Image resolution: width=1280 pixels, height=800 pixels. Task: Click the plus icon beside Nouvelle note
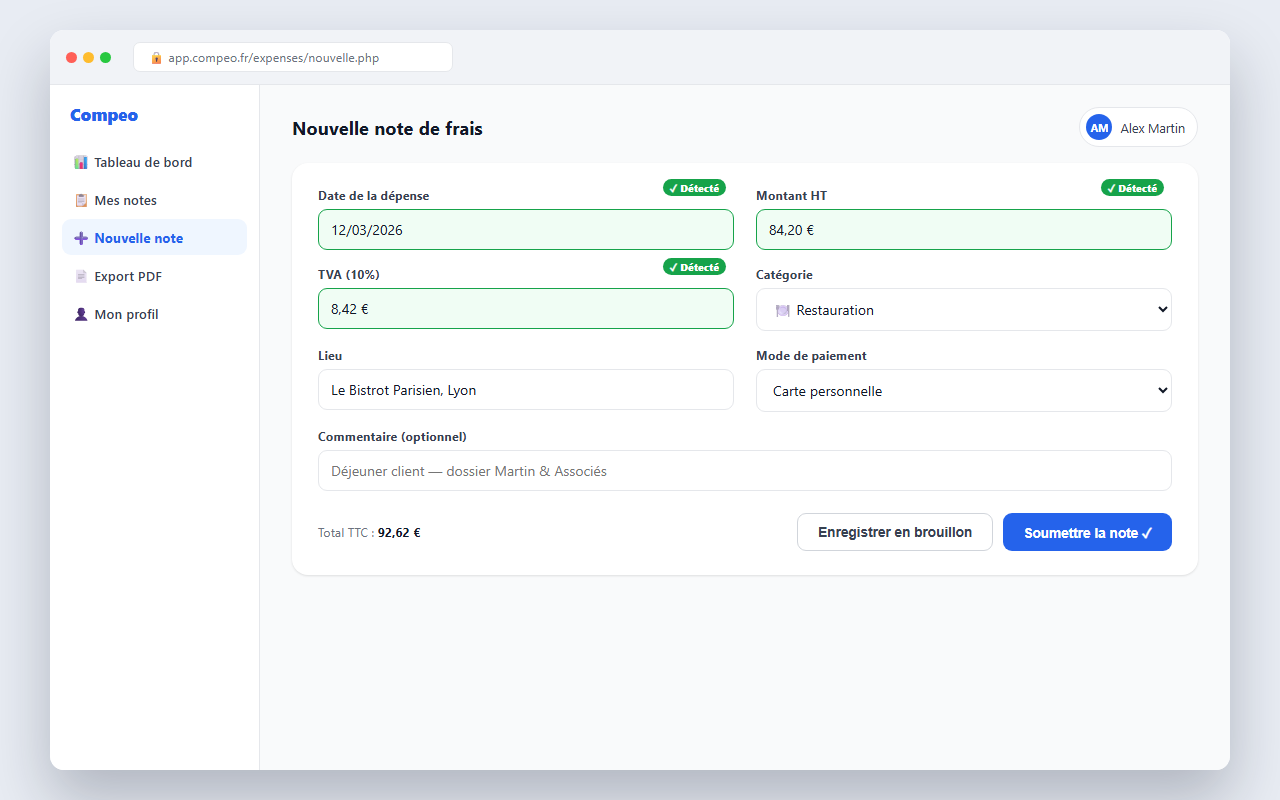pos(81,238)
